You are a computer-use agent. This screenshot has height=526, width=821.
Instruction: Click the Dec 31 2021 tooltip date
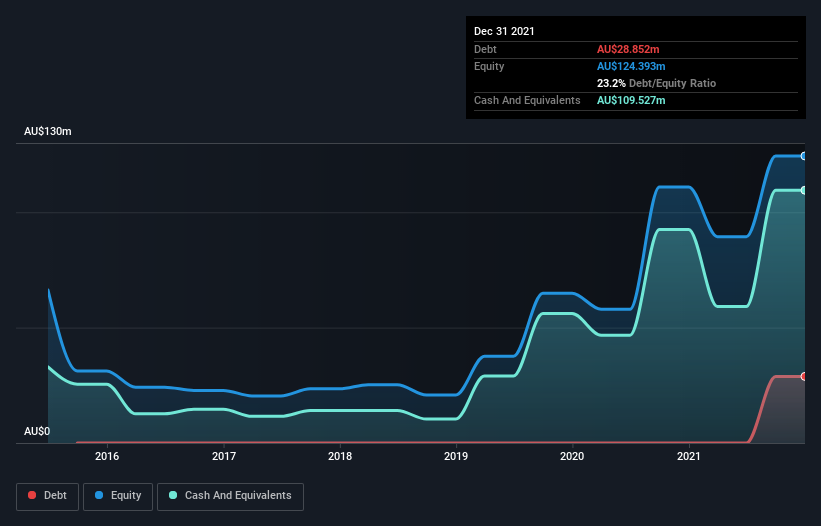(504, 31)
